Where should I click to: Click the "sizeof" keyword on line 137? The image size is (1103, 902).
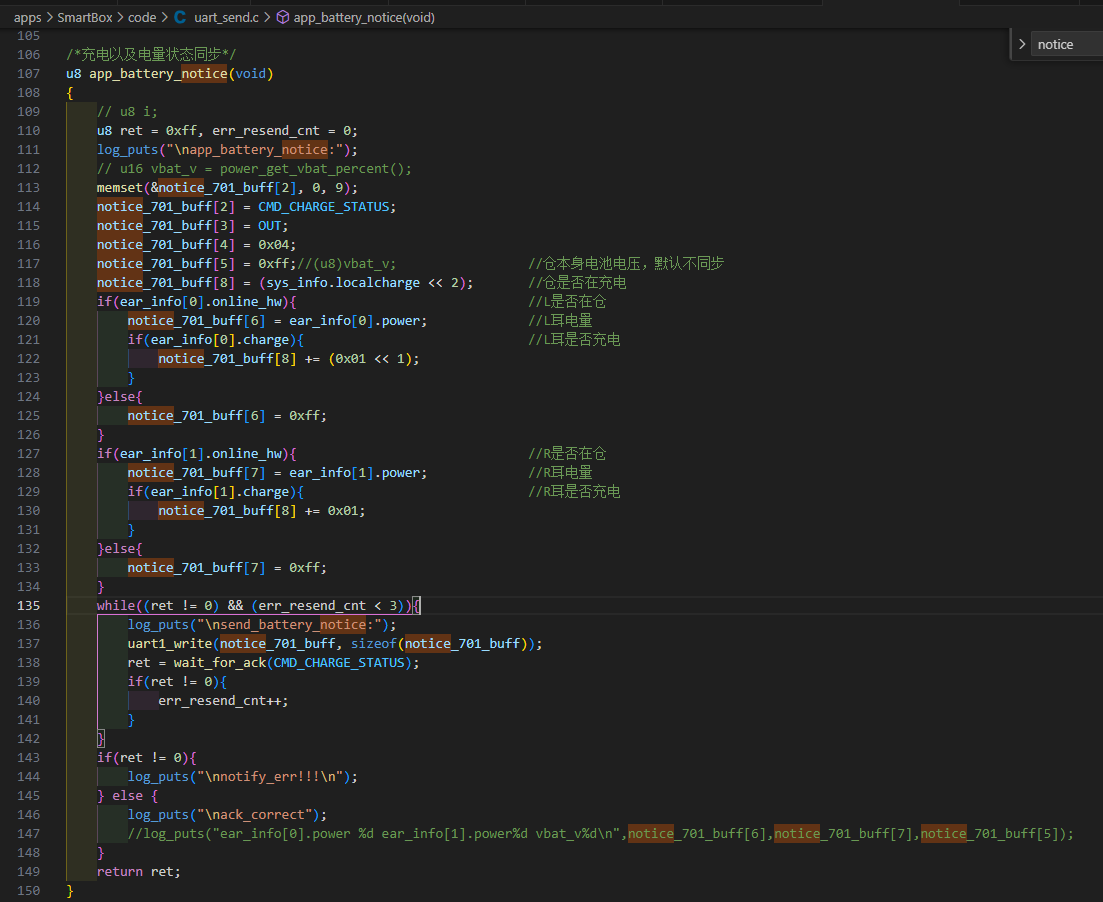pos(374,643)
